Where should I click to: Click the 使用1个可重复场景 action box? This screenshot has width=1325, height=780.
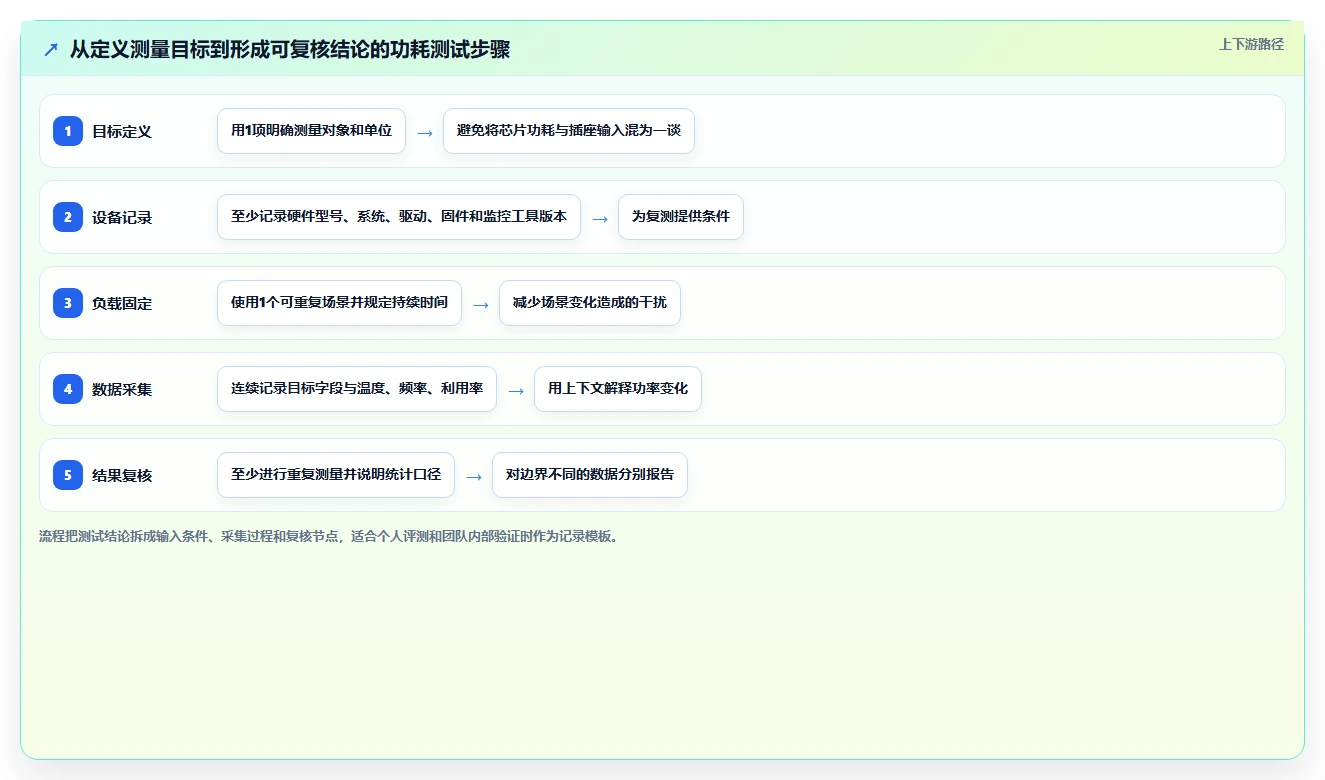[x=339, y=303]
